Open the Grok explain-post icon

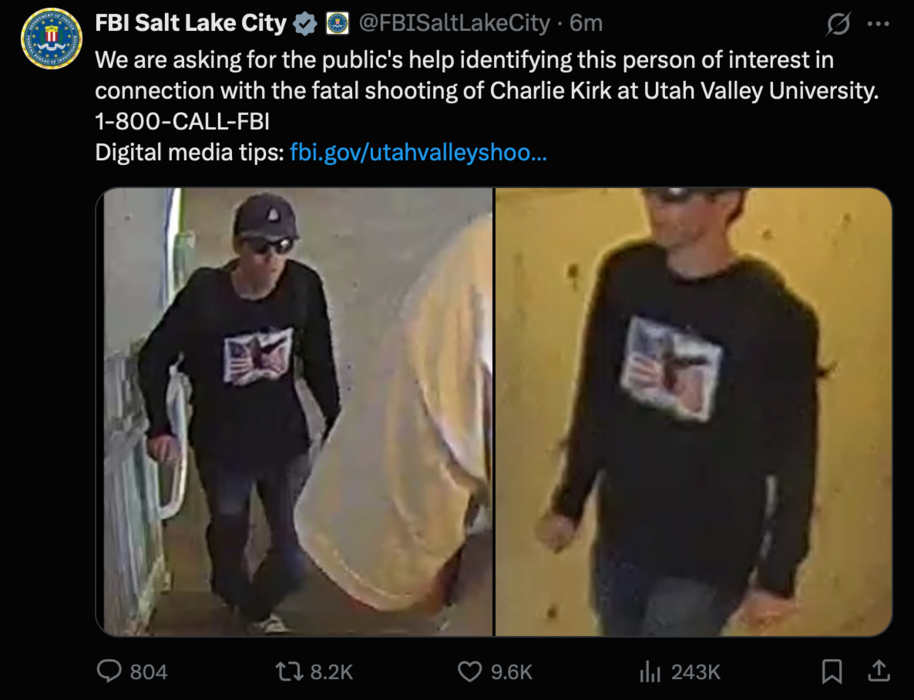click(x=838, y=24)
